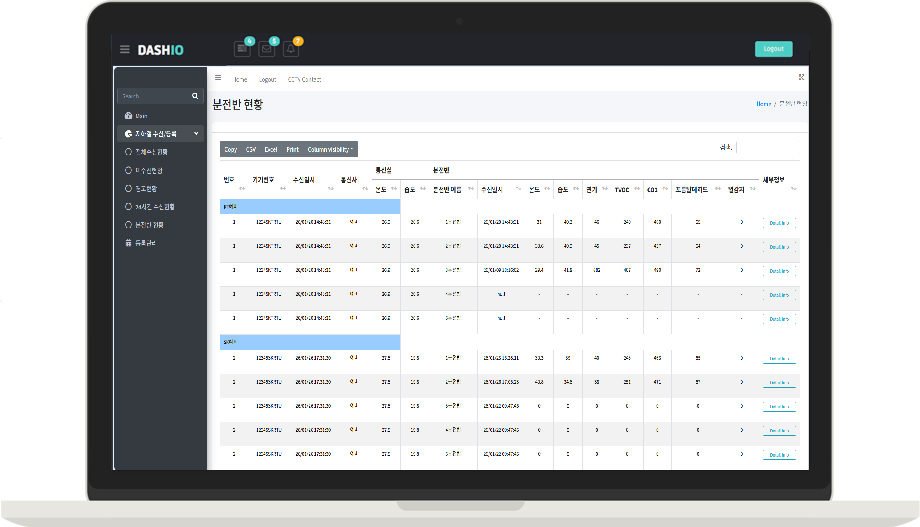The height and width of the screenshot is (527, 920).
Task: Follow the Home breadcrumb link
Action: [763, 104]
